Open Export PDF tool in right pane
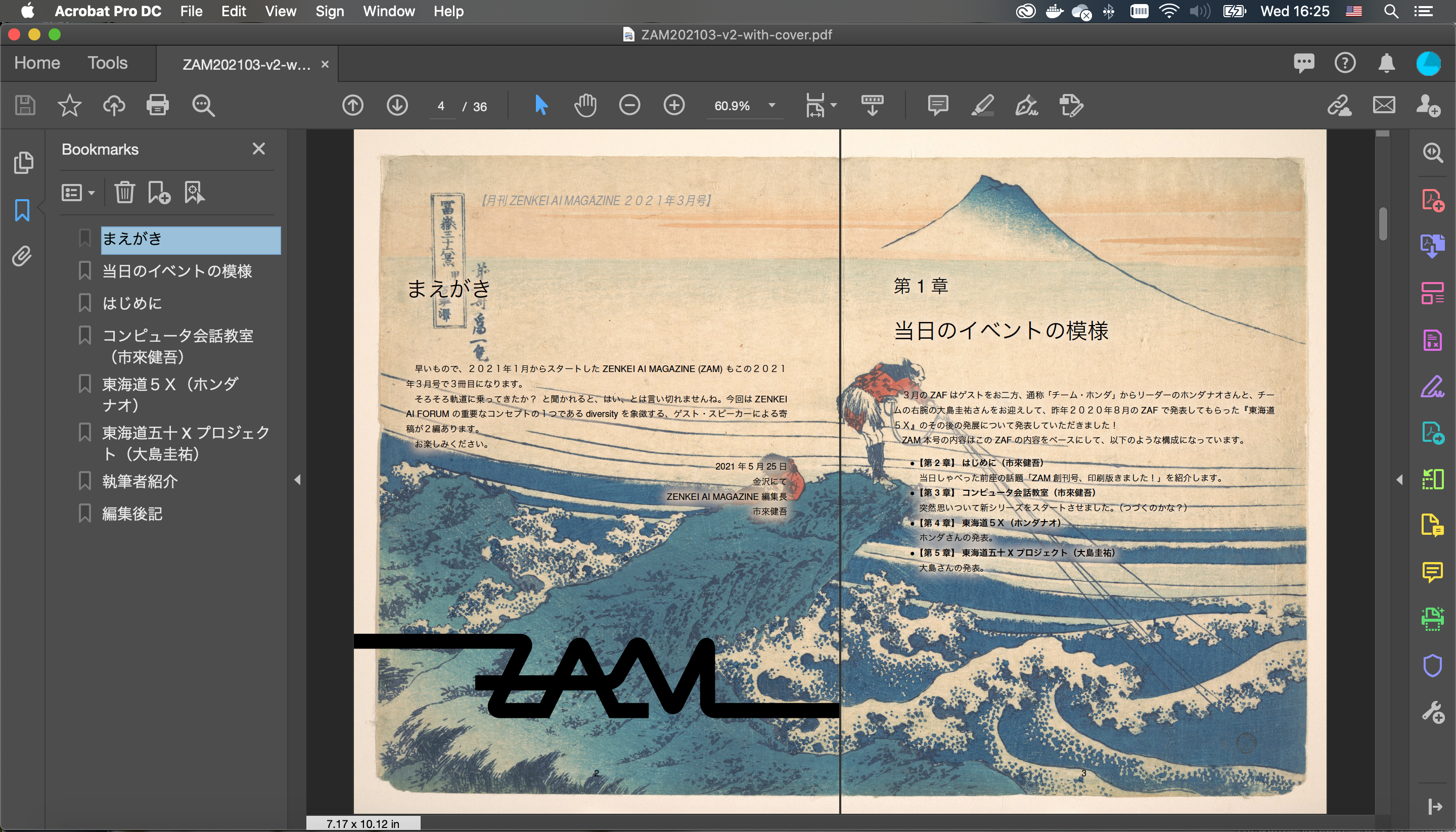This screenshot has width=1456, height=832. click(1433, 246)
